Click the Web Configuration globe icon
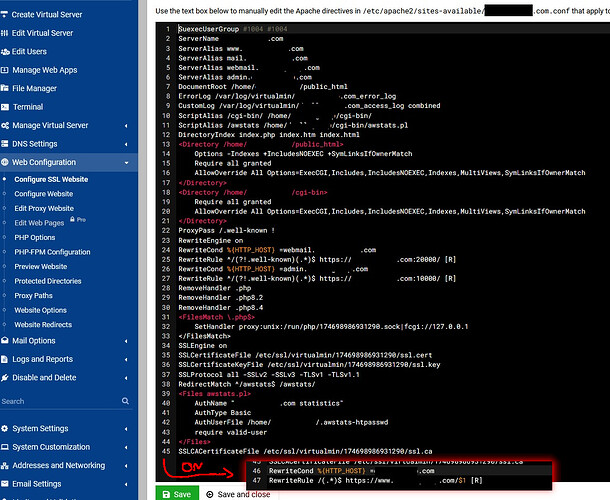Screen dimensions: 610x500 [5, 162]
